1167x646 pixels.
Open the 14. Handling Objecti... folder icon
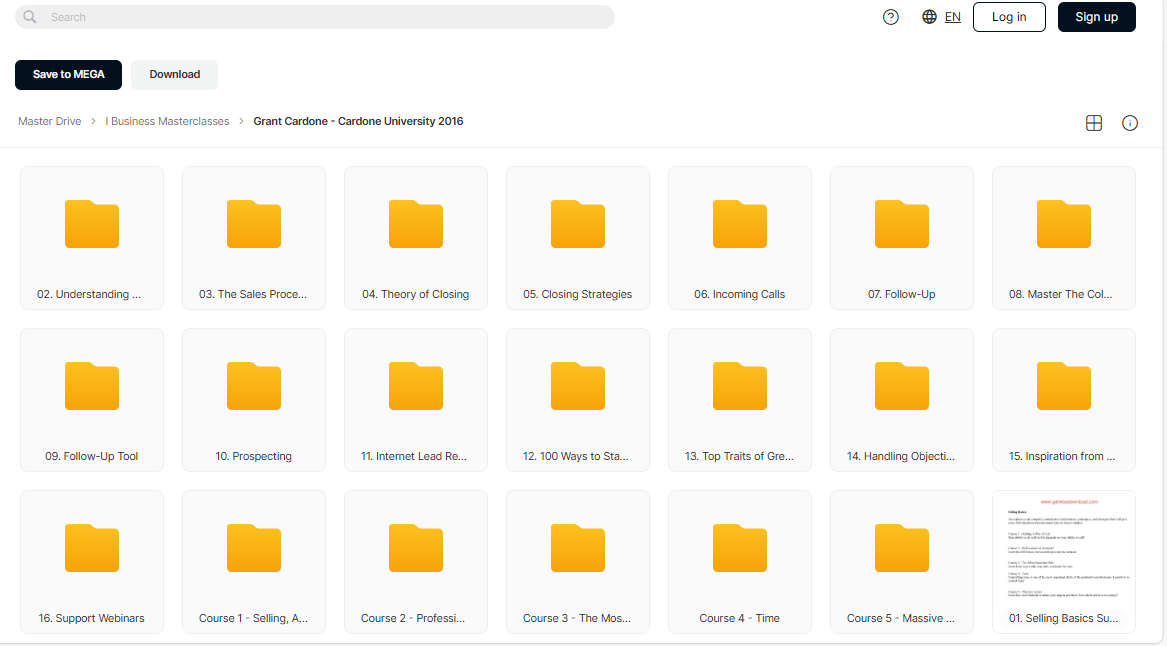[x=902, y=386]
